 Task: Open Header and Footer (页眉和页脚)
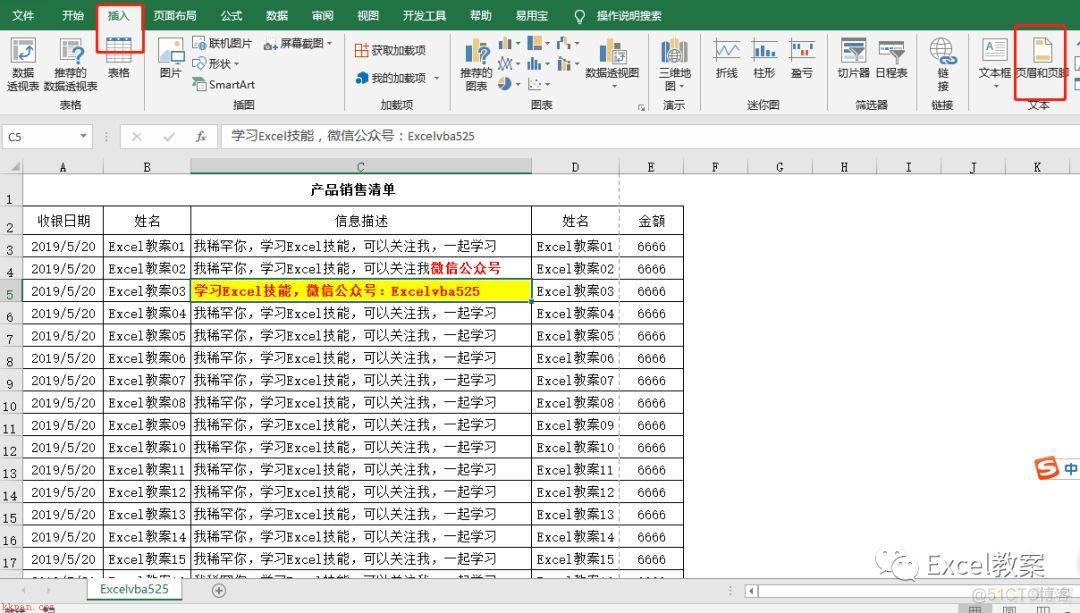click(1041, 59)
